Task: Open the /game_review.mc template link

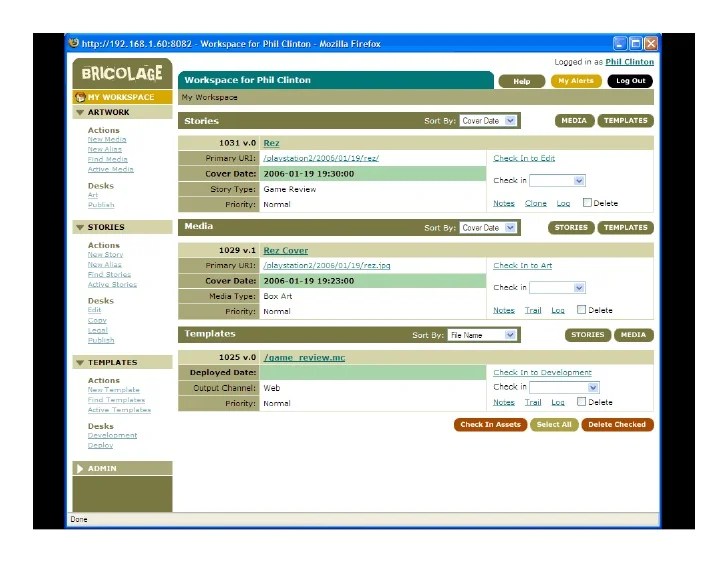Action: [x=304, y=357]
